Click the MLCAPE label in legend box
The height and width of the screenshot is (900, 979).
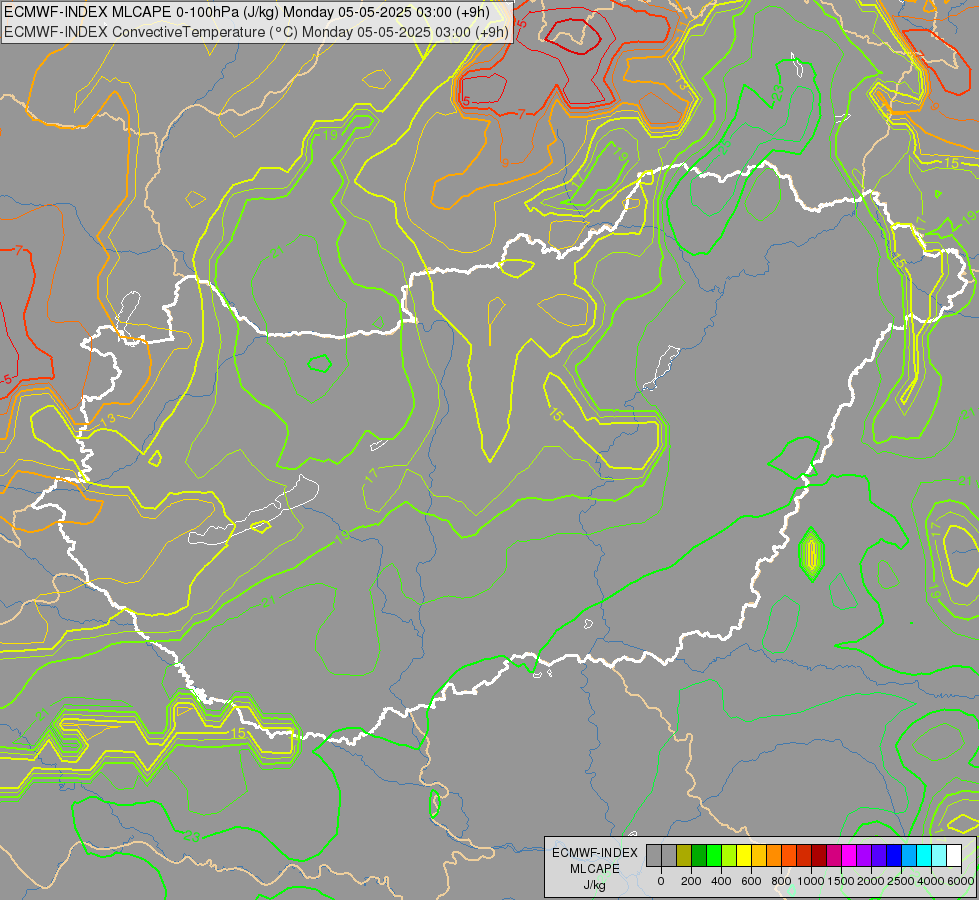595,869
